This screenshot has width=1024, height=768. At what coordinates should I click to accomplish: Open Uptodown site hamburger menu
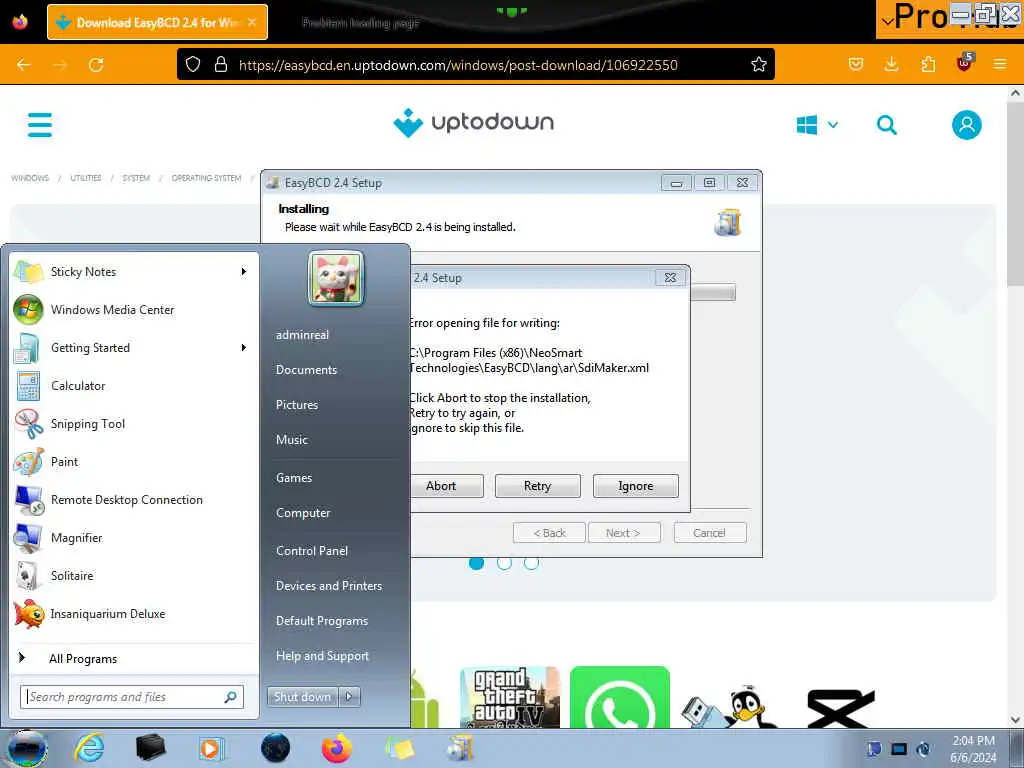click(40, 125)
